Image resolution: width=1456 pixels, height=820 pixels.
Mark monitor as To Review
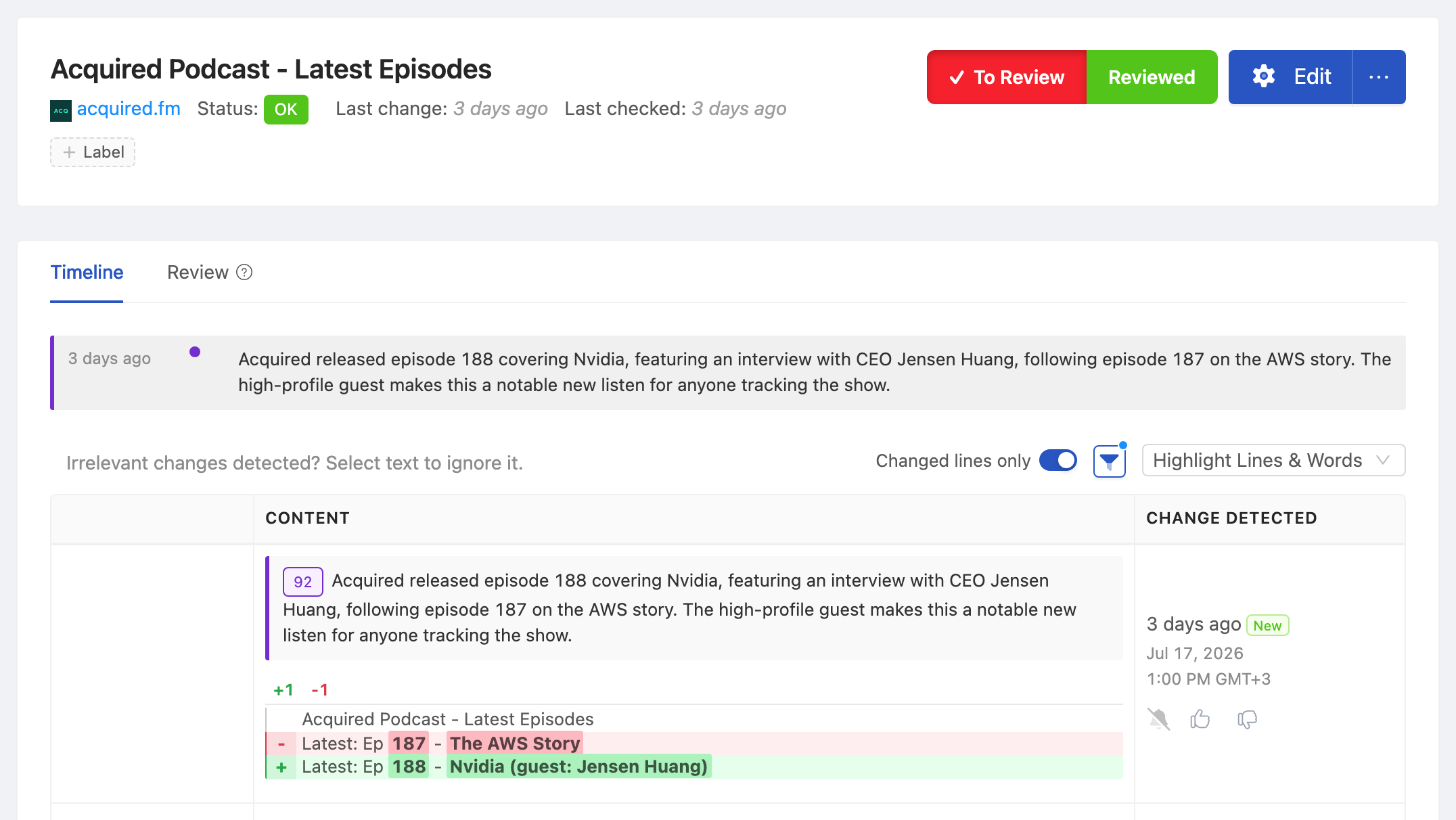[1007, 77]
